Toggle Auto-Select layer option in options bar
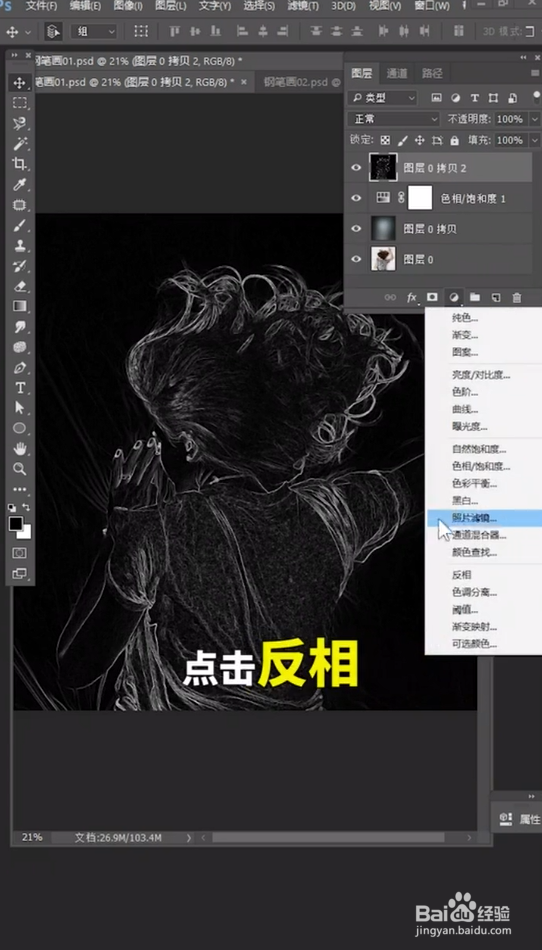 pyautogui.click(x=53, y=32)
